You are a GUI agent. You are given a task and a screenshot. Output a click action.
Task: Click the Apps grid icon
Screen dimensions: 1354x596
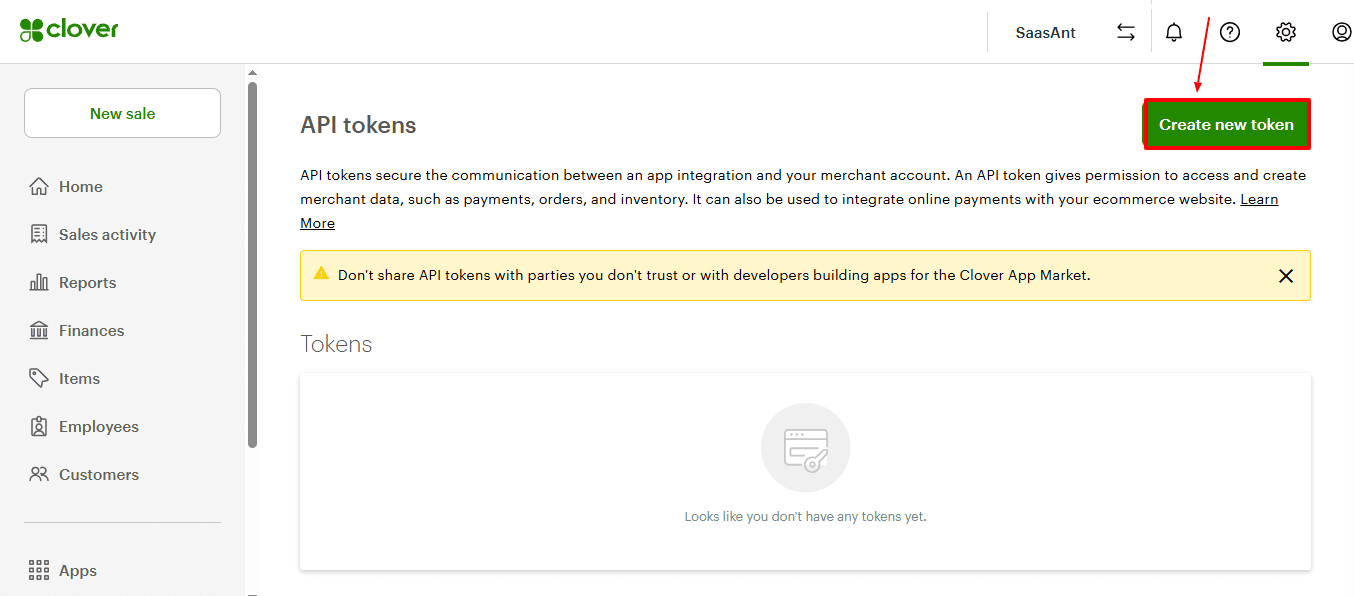pos(39,570)
